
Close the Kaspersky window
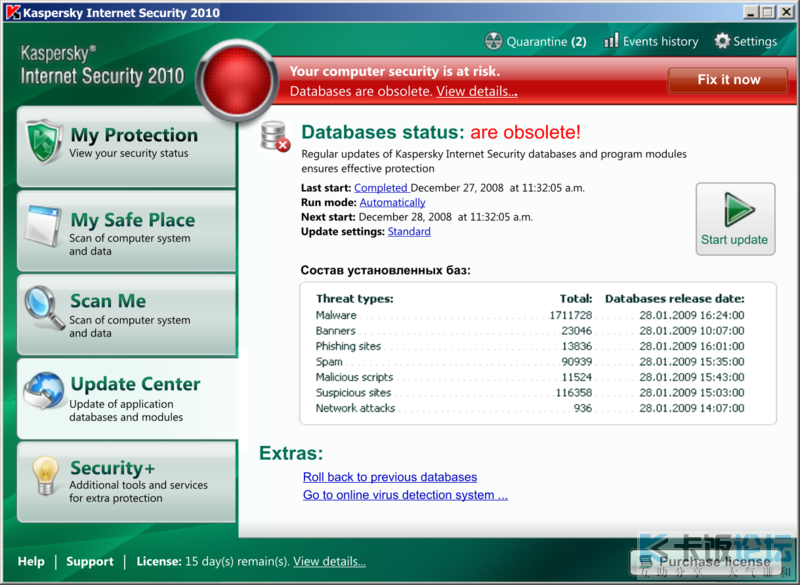(786, 12)
